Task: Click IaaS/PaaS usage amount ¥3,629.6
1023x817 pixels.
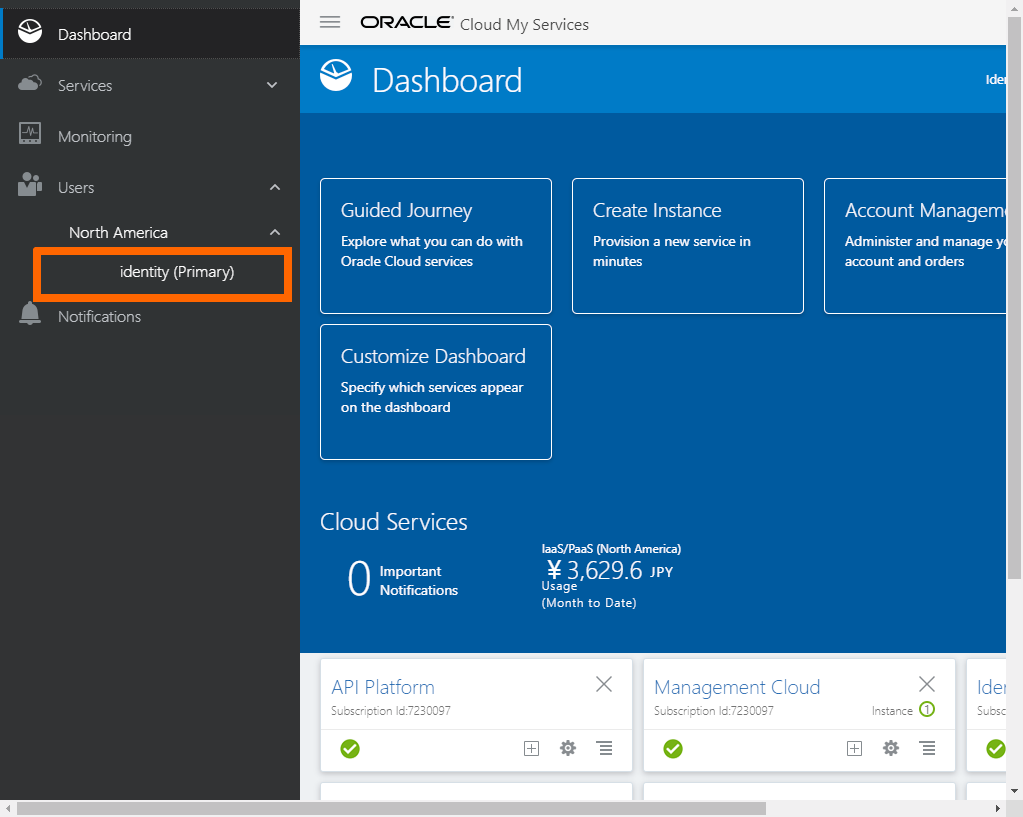Action: 609,570
